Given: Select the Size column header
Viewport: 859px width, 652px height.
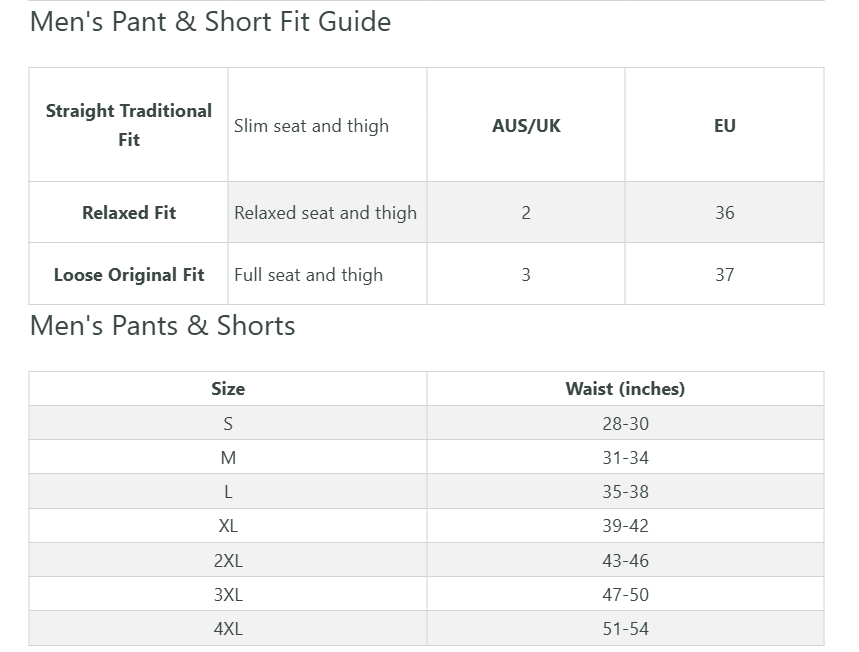Looking at the screenshot, I should [x=228, y=389].
